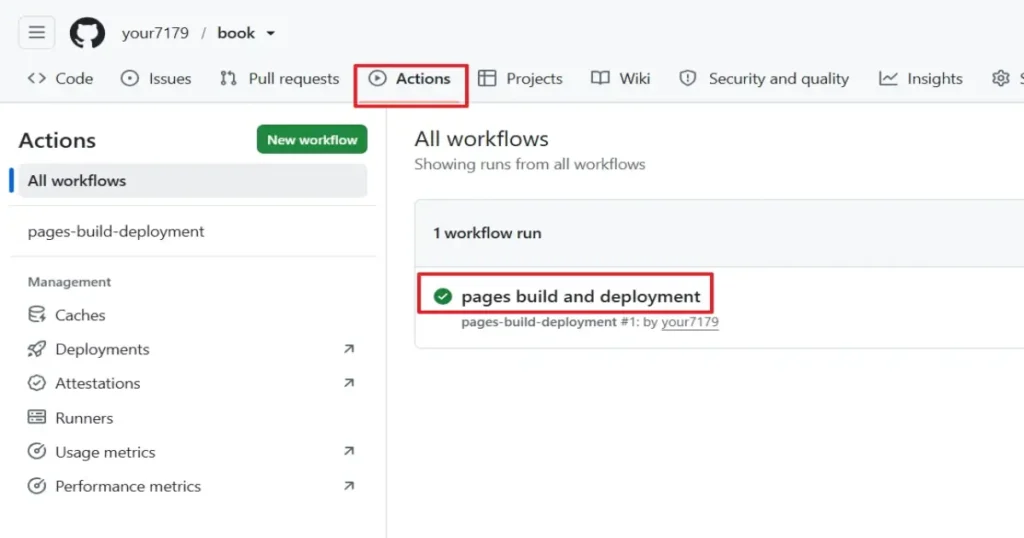
Task: Click the green success check status icon
Action: tap(443, 296)
